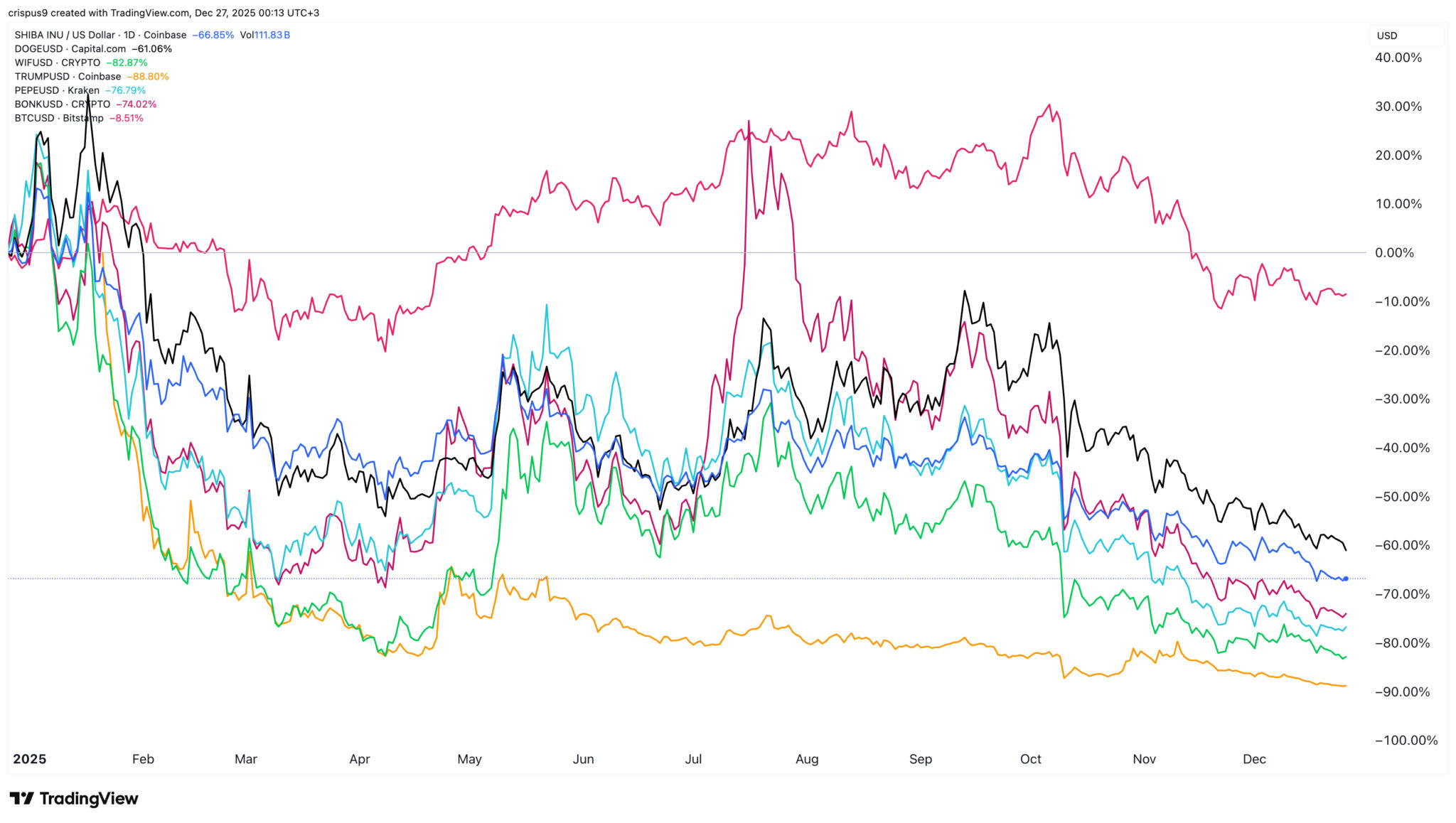Click the TradingView wordmark text
The image size is (1456, 823).
[x=89, y=799]
